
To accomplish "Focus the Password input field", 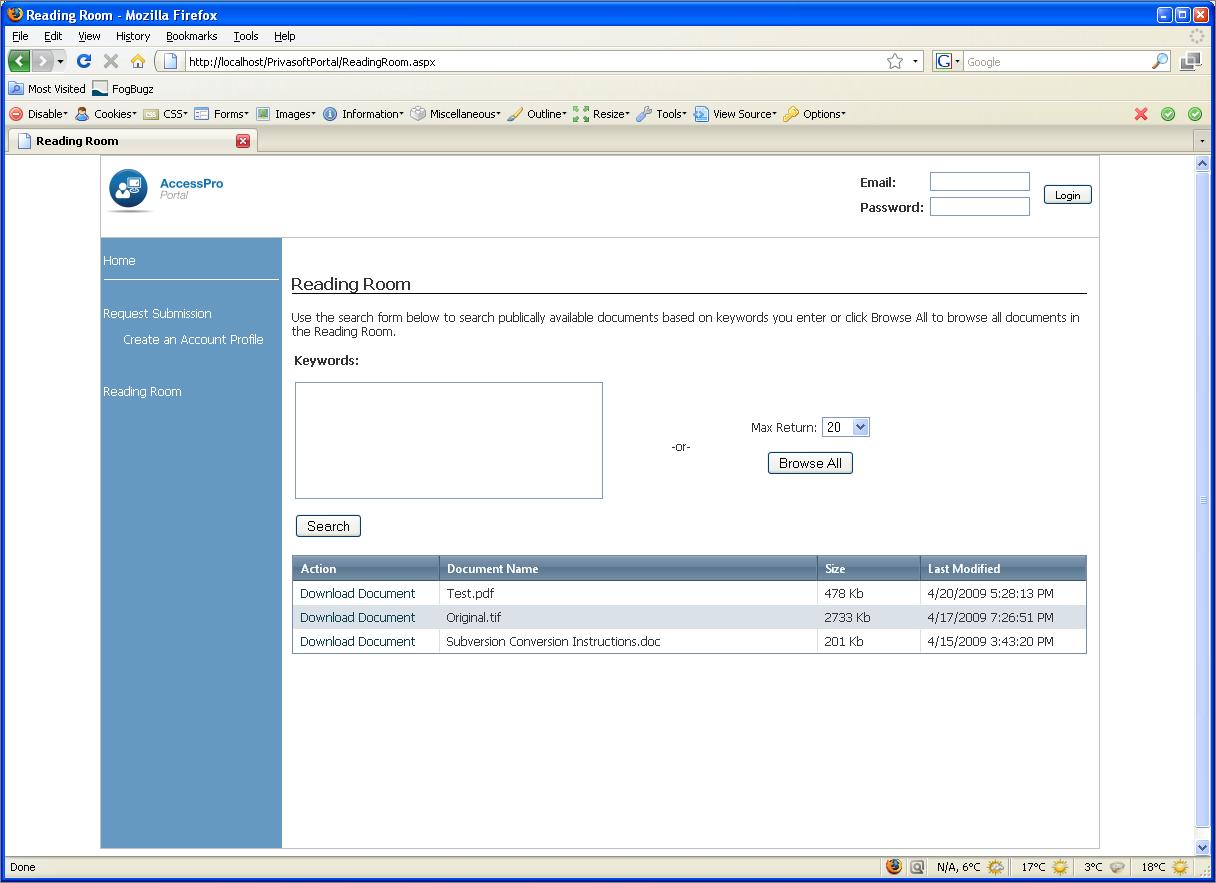I will (979, 207).
